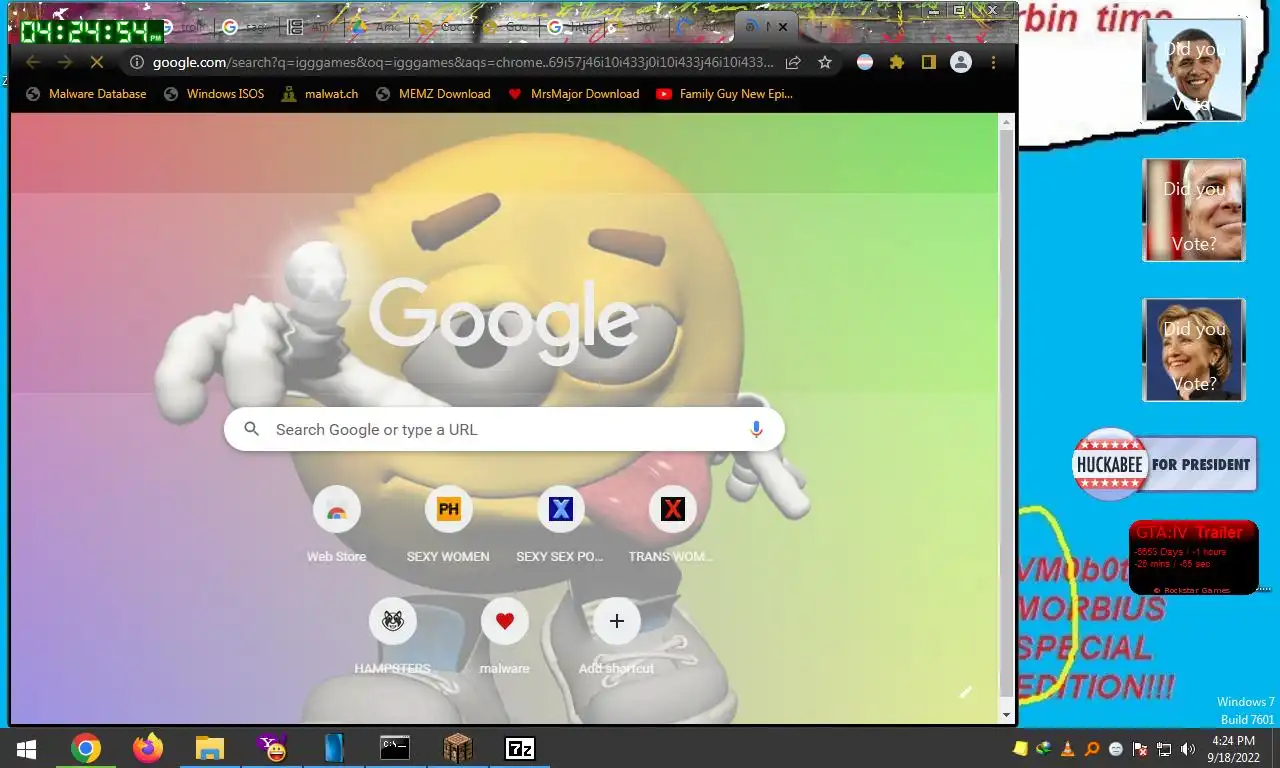Screen dimensions: 1280x768
Task: Go back to the previous page
Action: coord(33,62)
